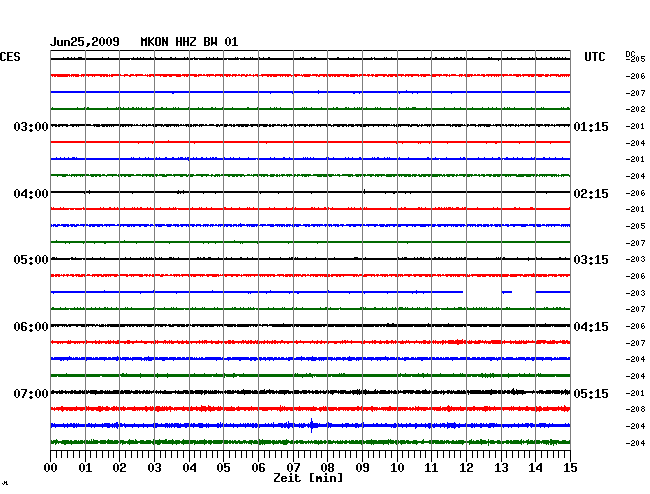
Task: Select DC value -206 beside 02:15
Action: (x=635, y=193)
